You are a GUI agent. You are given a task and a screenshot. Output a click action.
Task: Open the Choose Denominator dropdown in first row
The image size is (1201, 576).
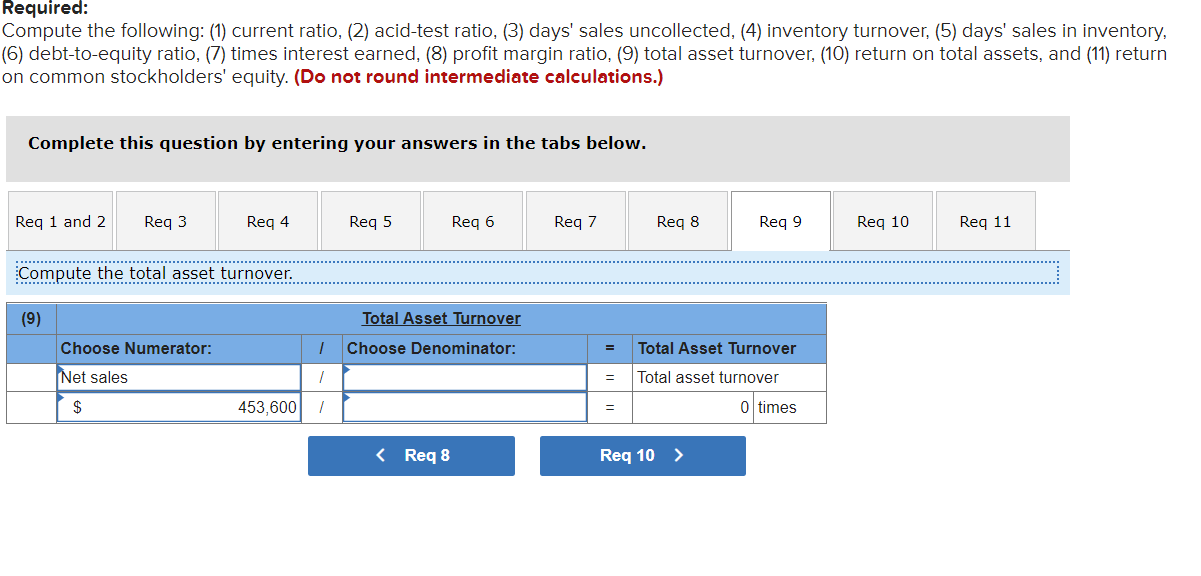pyautogui.click(x=464, y=377)
